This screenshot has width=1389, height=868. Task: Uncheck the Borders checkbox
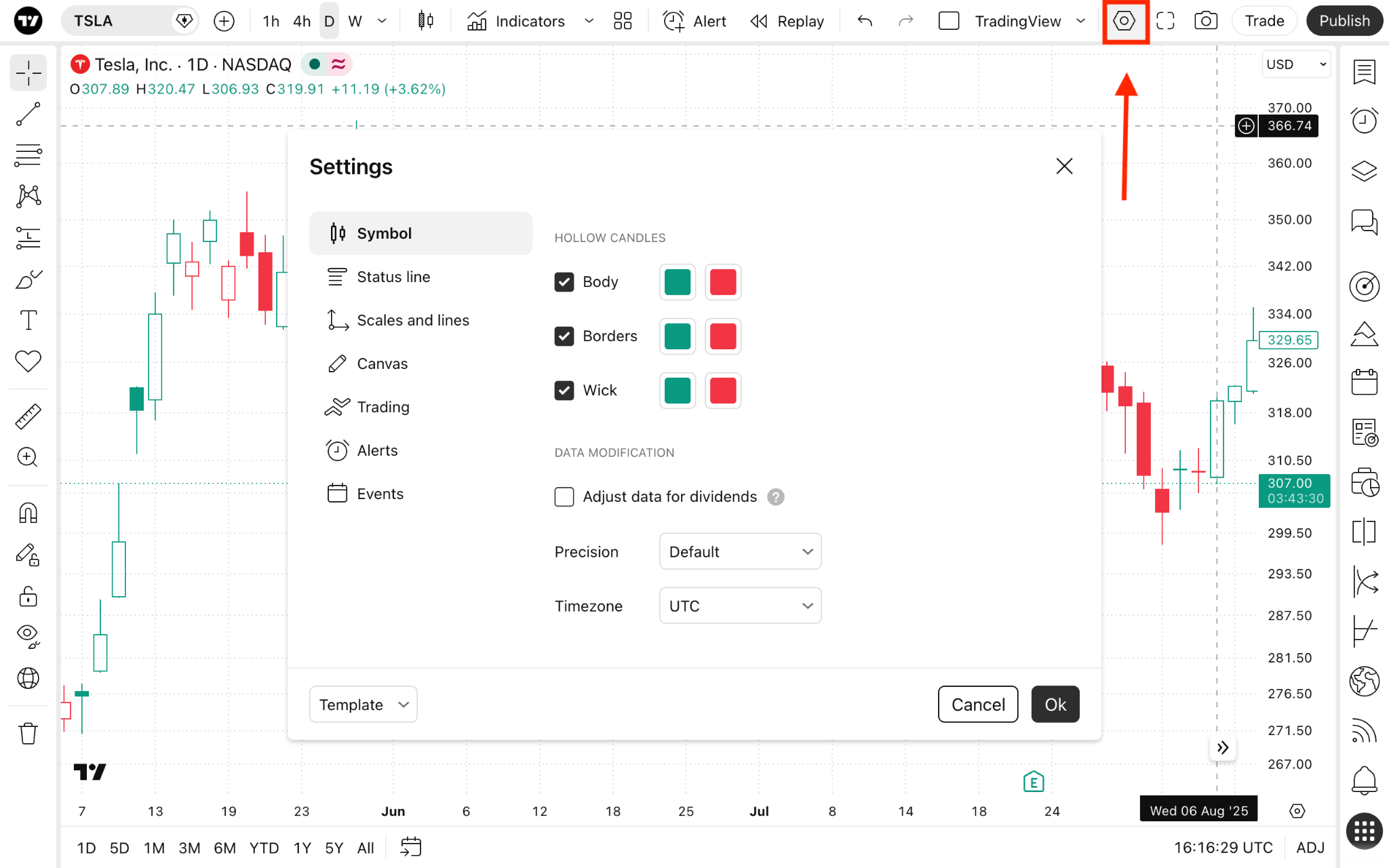point(564,336)
